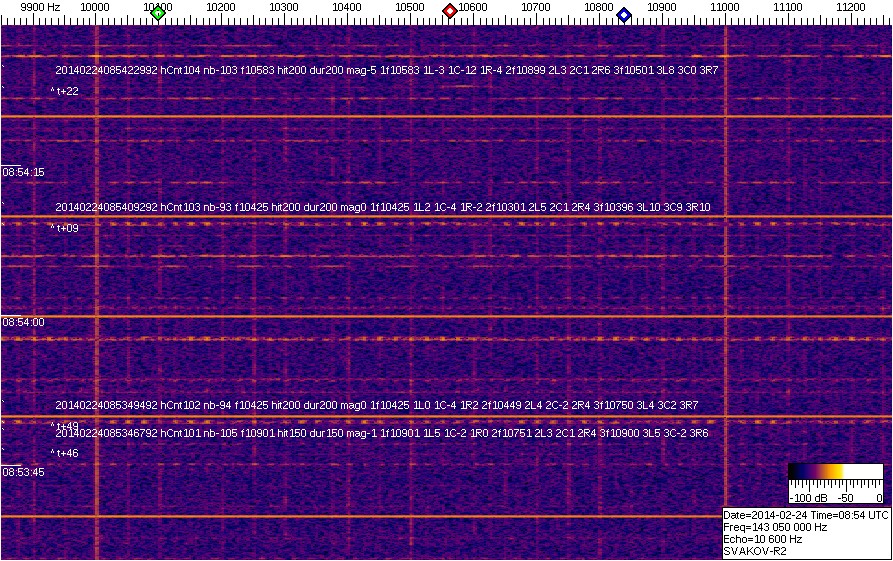
Task: Click the hCnt104 detection annotation line
Action: coord(386,70)
